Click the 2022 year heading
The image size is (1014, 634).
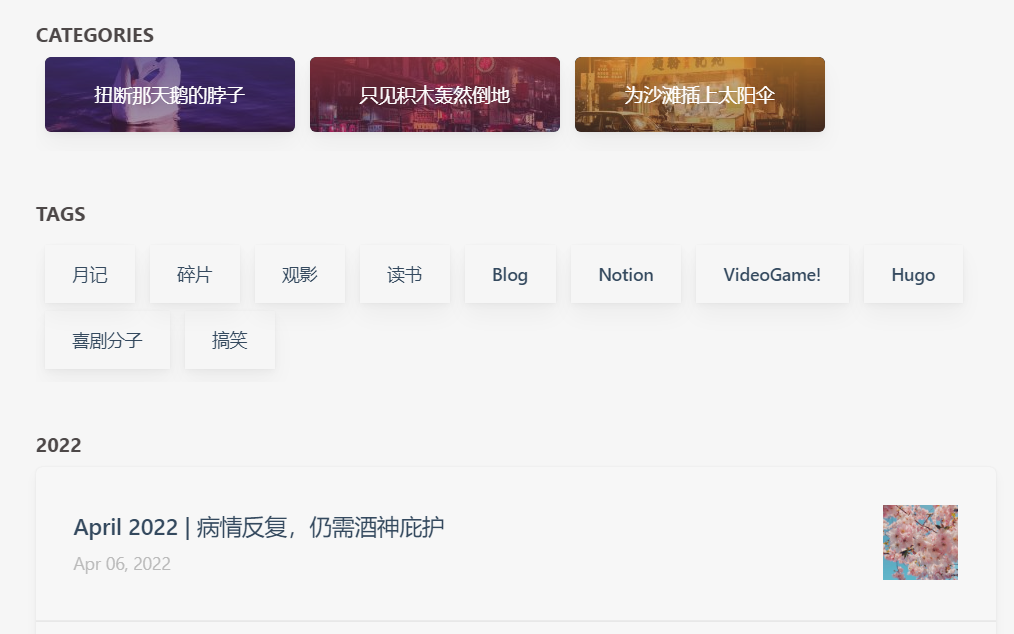[x=59, y=445]
